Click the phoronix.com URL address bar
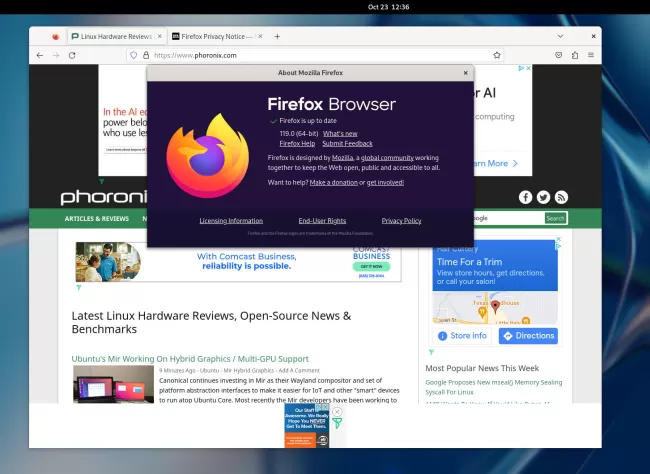The height and width of the screenshot is (474, 650). [300, 55]
